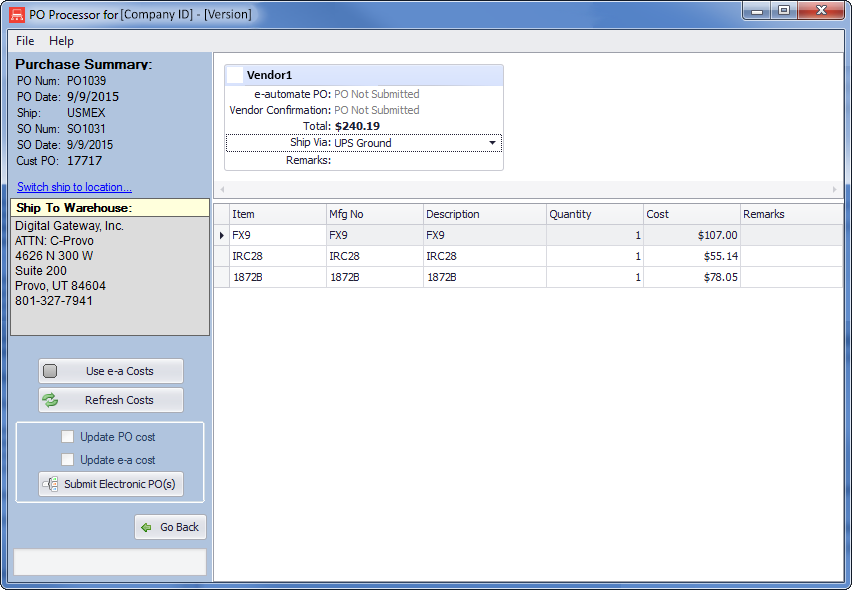Click the 1872B row remarks cell
Screen dimensions: 852x590
791,277
